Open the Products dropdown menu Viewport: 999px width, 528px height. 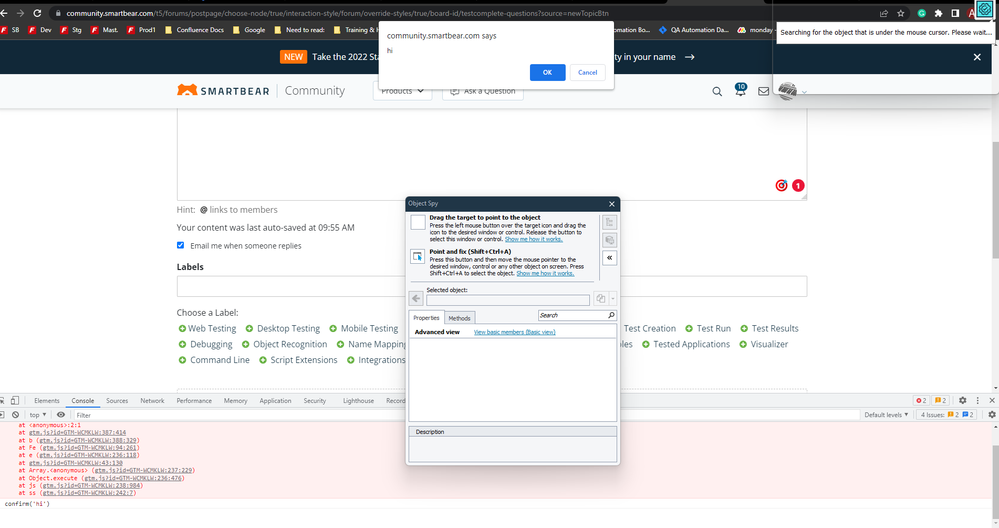coord(402,91)
